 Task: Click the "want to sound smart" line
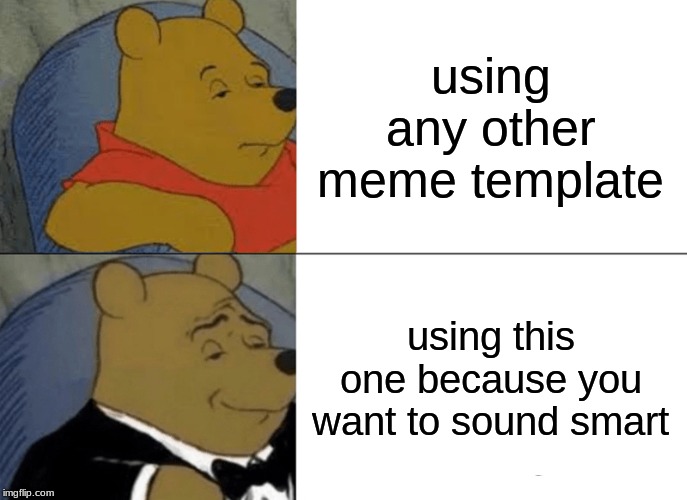[x=491, y=420]
